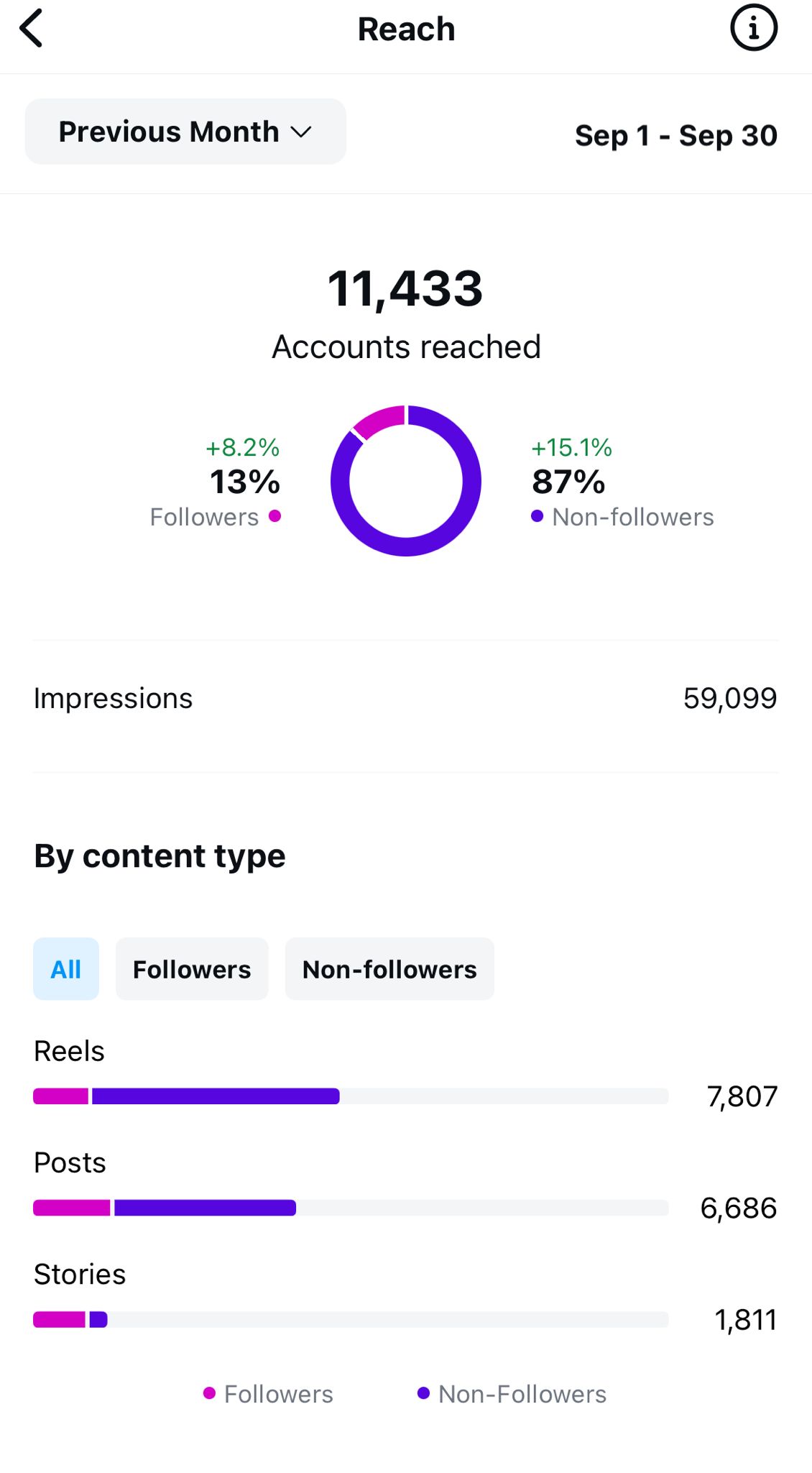Tap the pink Followers legend dot at bottom

[209, 1394]
